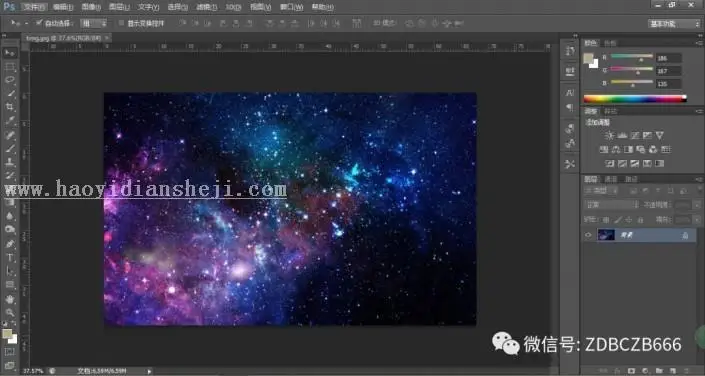Screen dimensions: 705x376
Task: Add an Exposure adjustment
Action: 647,135
